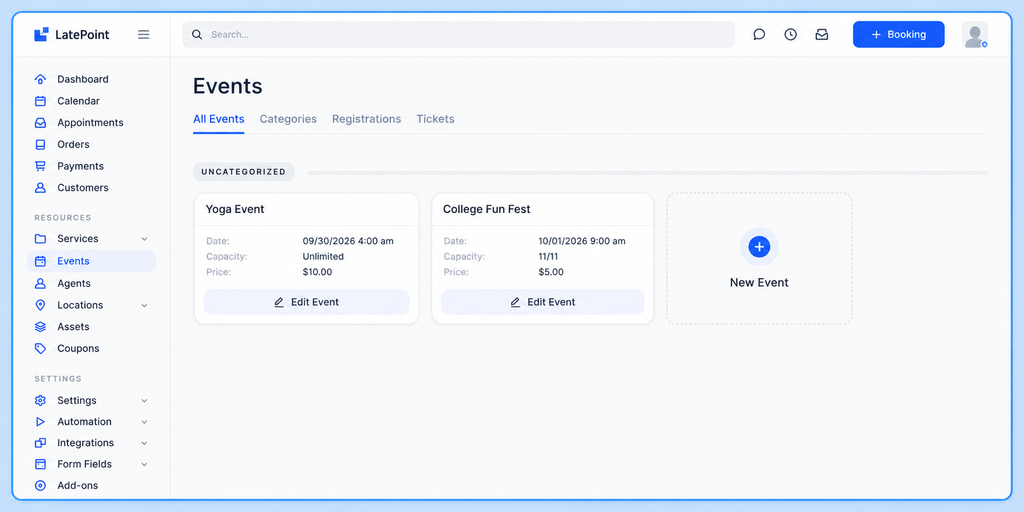This screenshot has height=512, width=1024.
Task: Click the date 09/30/2026 4:00 am
Action: click(x=348, y=241)
